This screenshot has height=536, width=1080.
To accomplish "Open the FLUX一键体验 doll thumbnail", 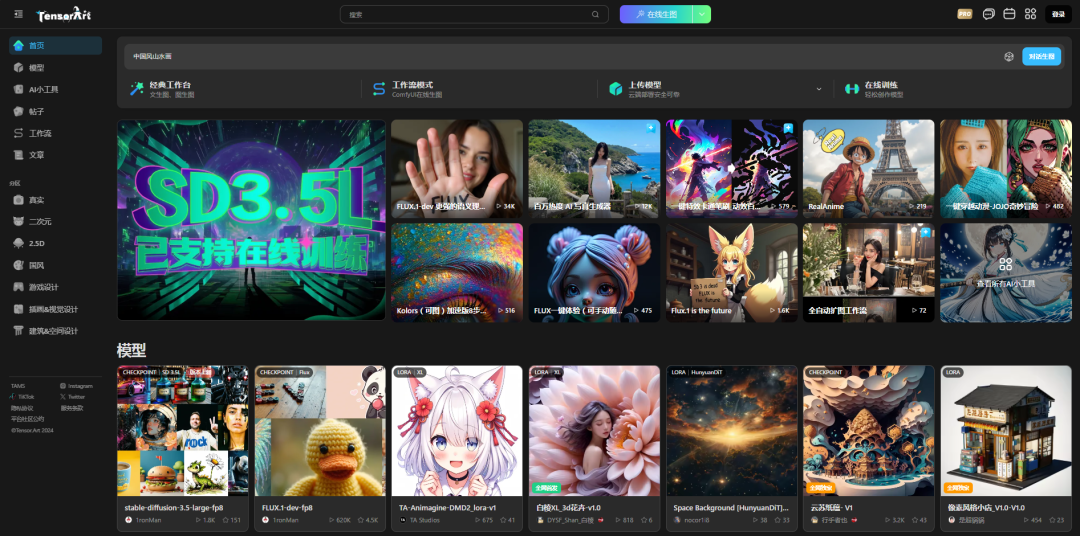I will [594, 272].
